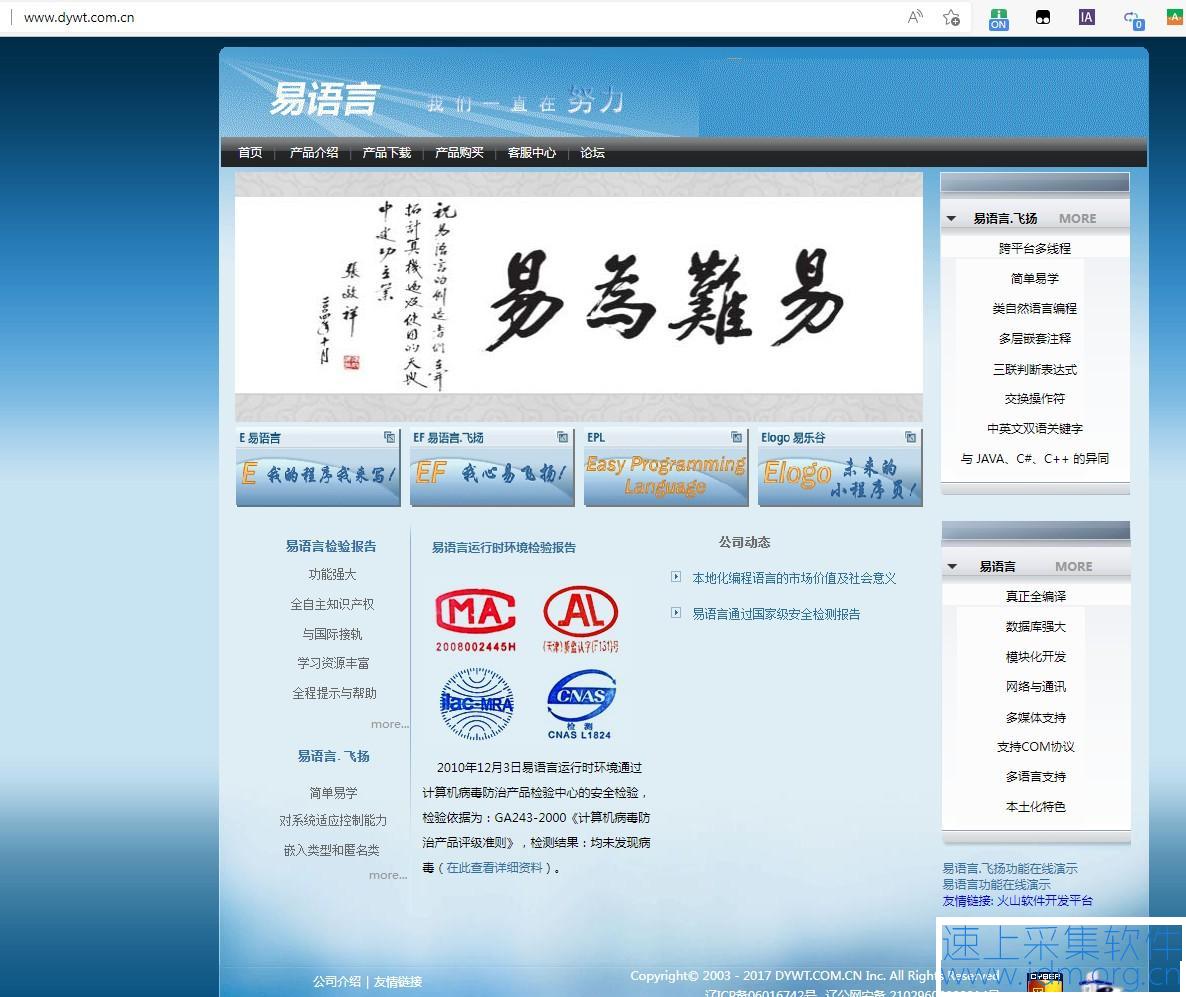Collapse the 易语言.飞扬 sidebar panel arrow
1186x997 pixels.
[952, 219]
